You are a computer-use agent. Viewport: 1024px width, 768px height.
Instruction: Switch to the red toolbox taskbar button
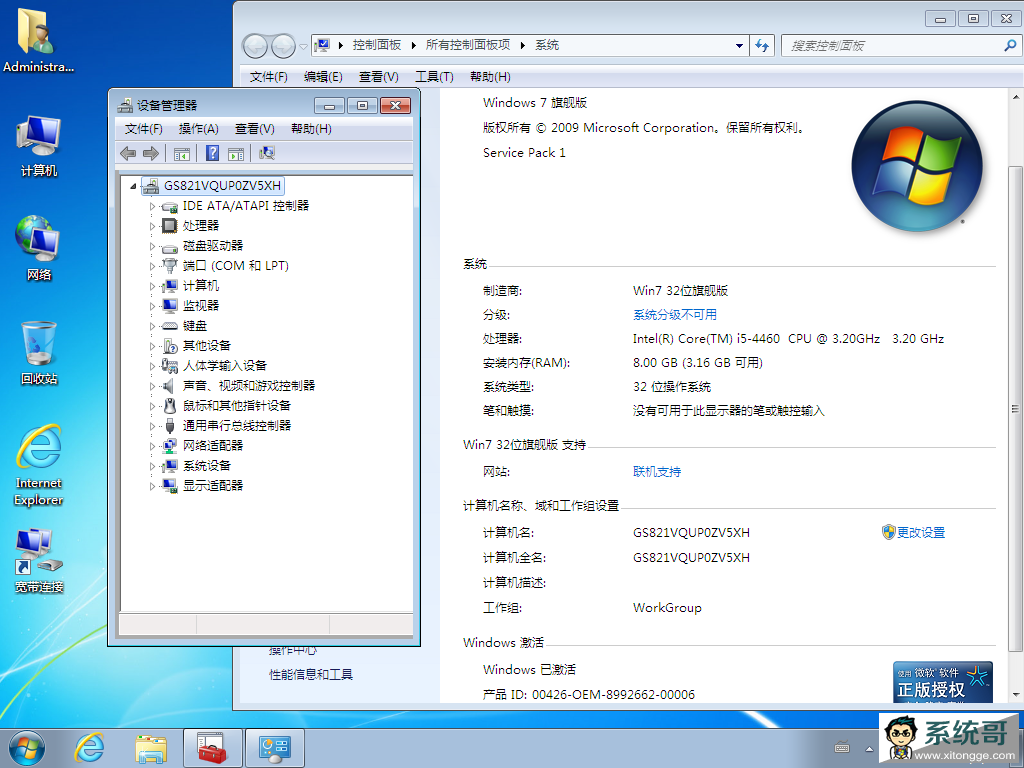point(212,748)
